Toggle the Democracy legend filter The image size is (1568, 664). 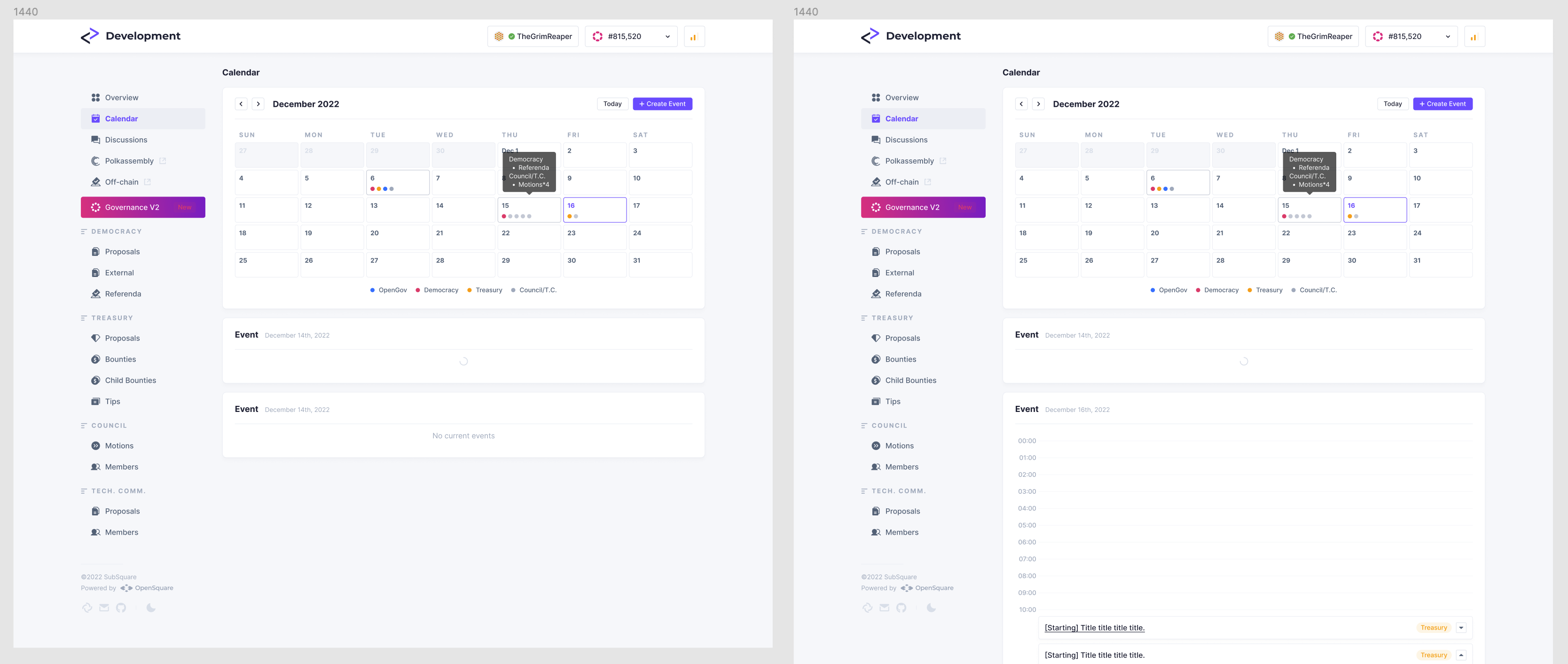tap(437, 290)
